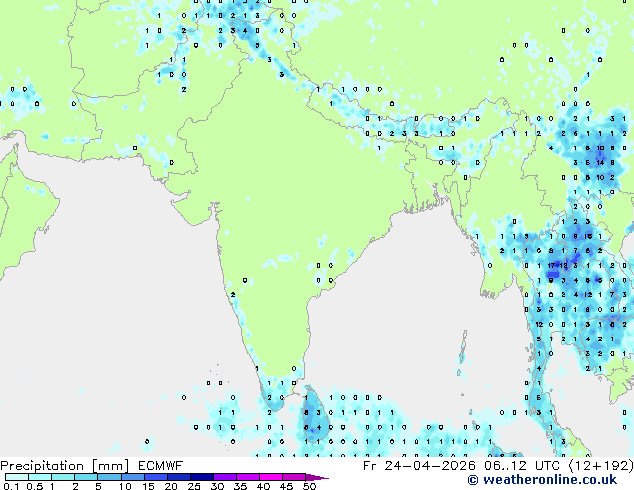634x490 pixels.
Task: Click Sri Lanka island on the map
Action: tap(313, 417)
